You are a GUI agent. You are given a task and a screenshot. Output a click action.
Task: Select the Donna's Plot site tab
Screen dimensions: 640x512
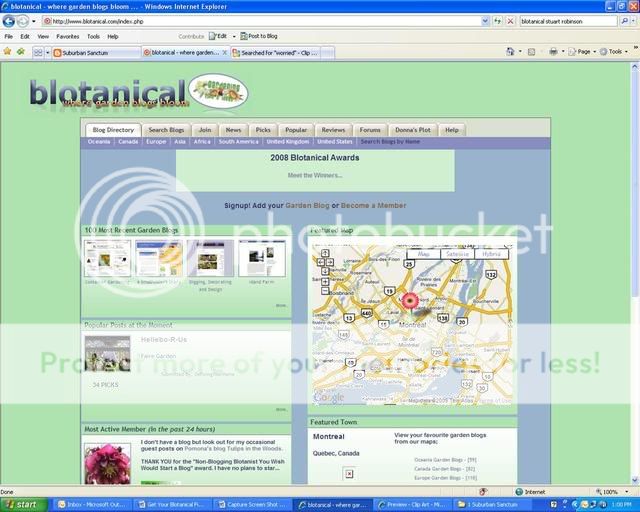click(x=413, y=130)
